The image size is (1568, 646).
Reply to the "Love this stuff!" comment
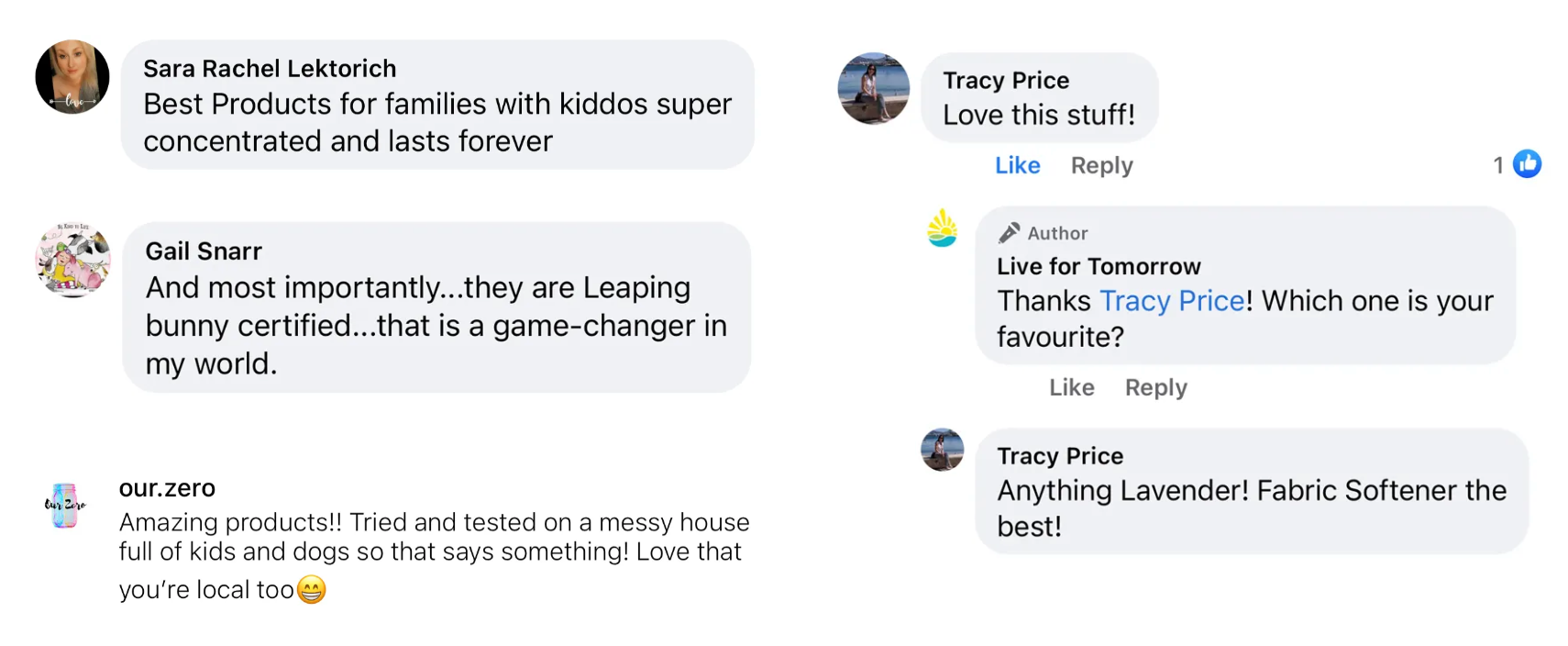(1101, 165)
